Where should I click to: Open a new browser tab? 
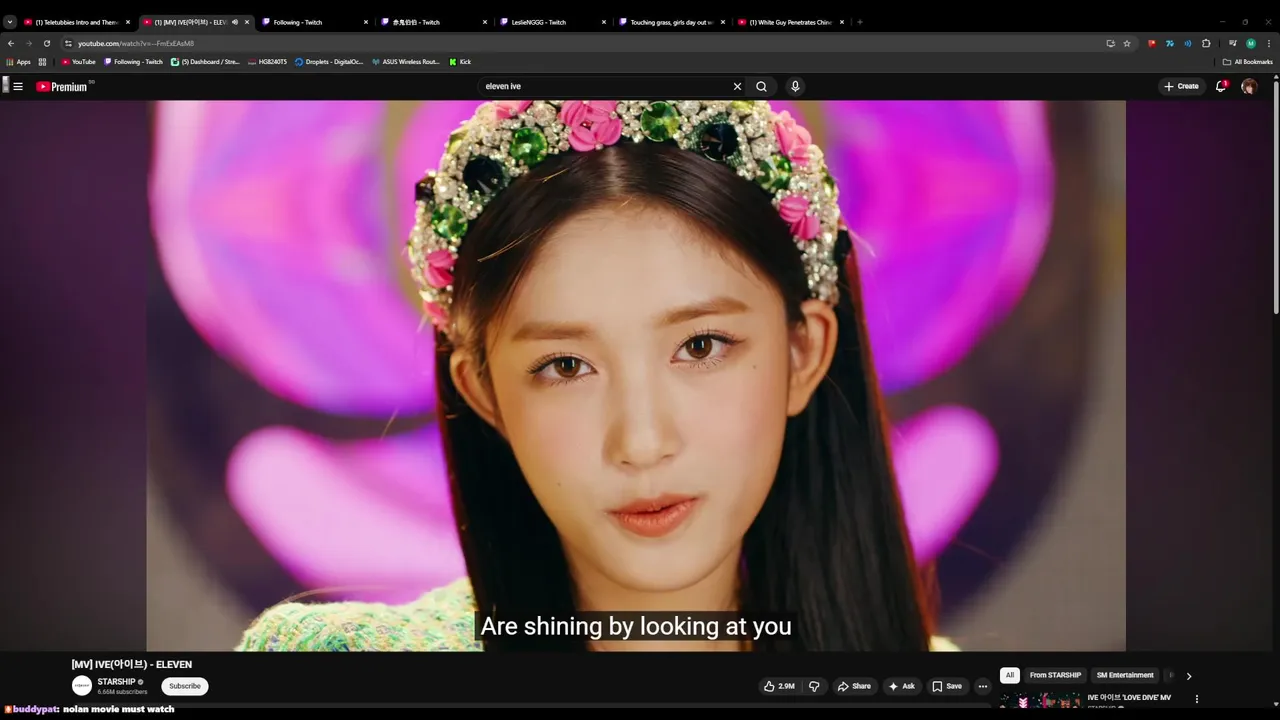coord(860,22)
